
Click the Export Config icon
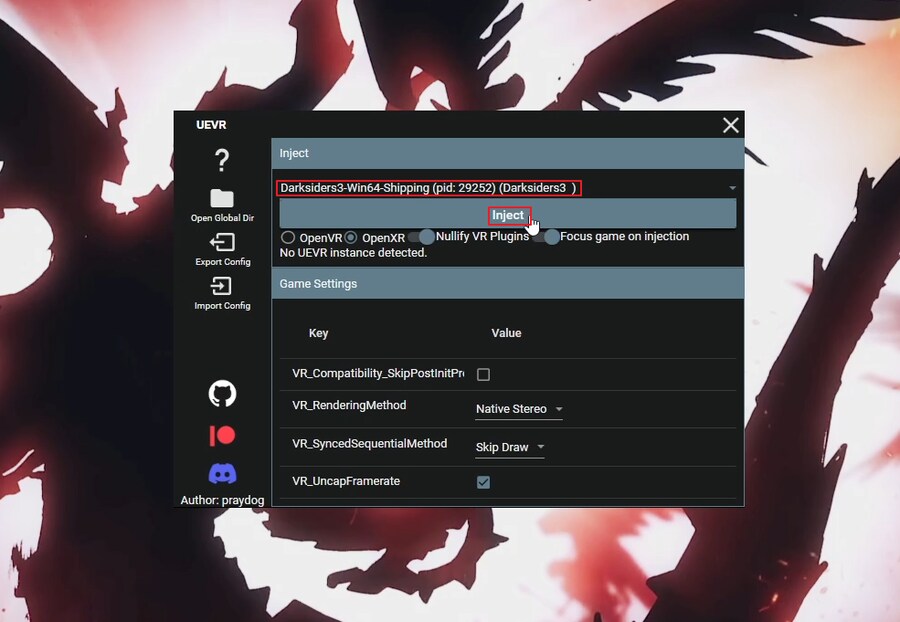222,242
